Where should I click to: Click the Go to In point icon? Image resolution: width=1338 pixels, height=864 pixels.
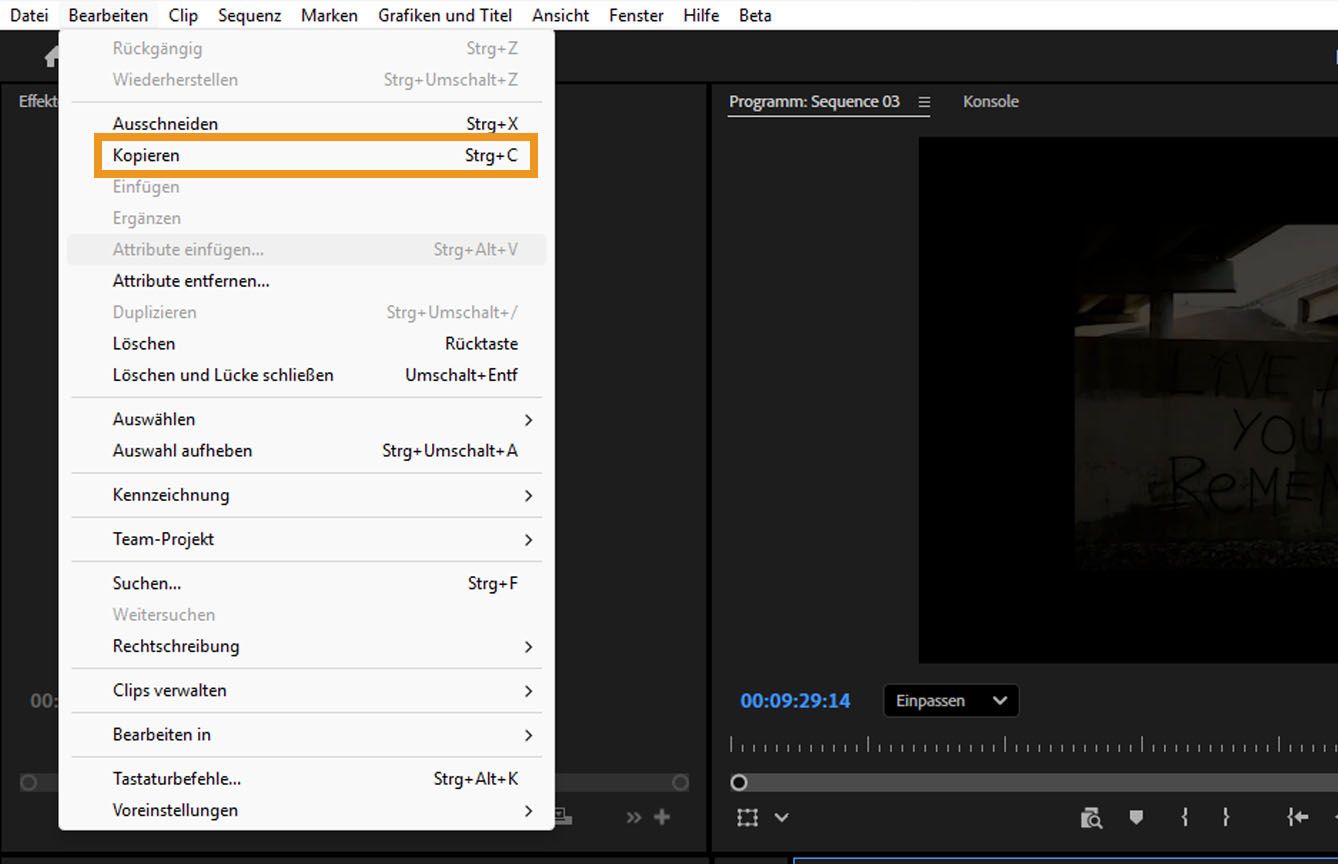click(x=1298, y=818)
